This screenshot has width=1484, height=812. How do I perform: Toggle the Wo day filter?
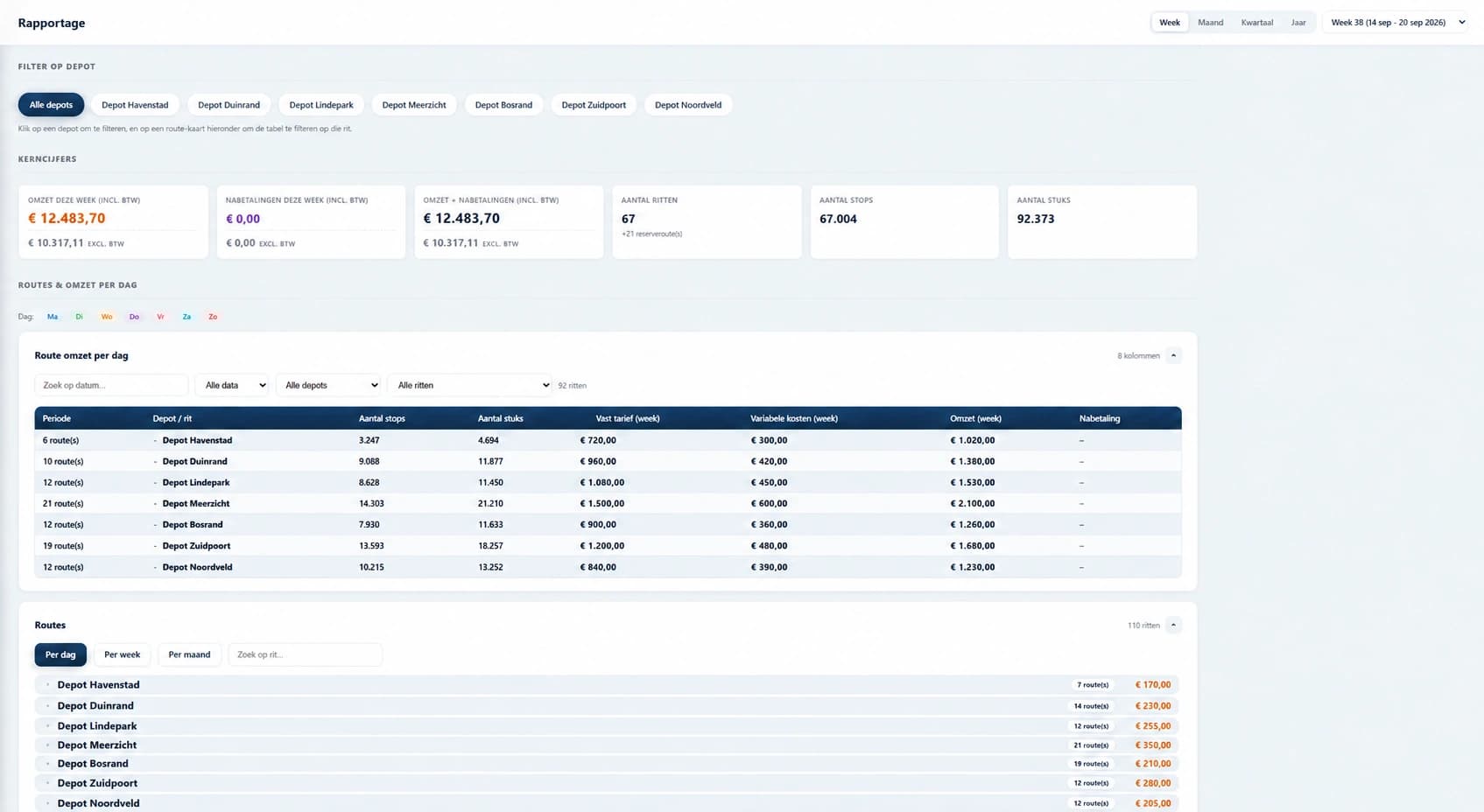tap(107, 317)
